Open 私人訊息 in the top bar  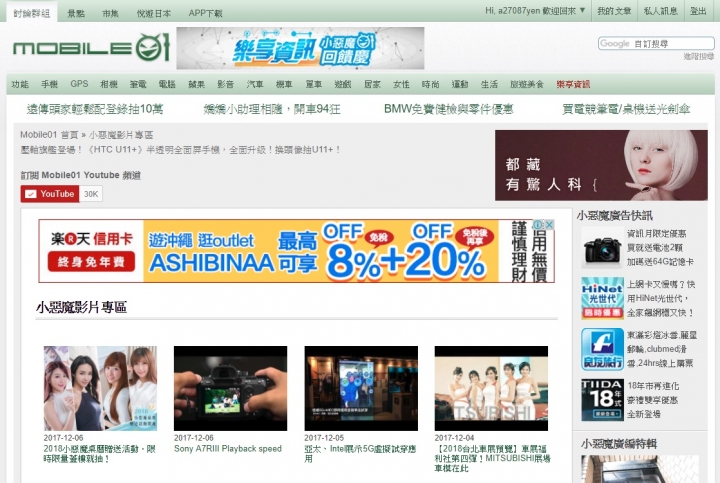click(660, 11)
